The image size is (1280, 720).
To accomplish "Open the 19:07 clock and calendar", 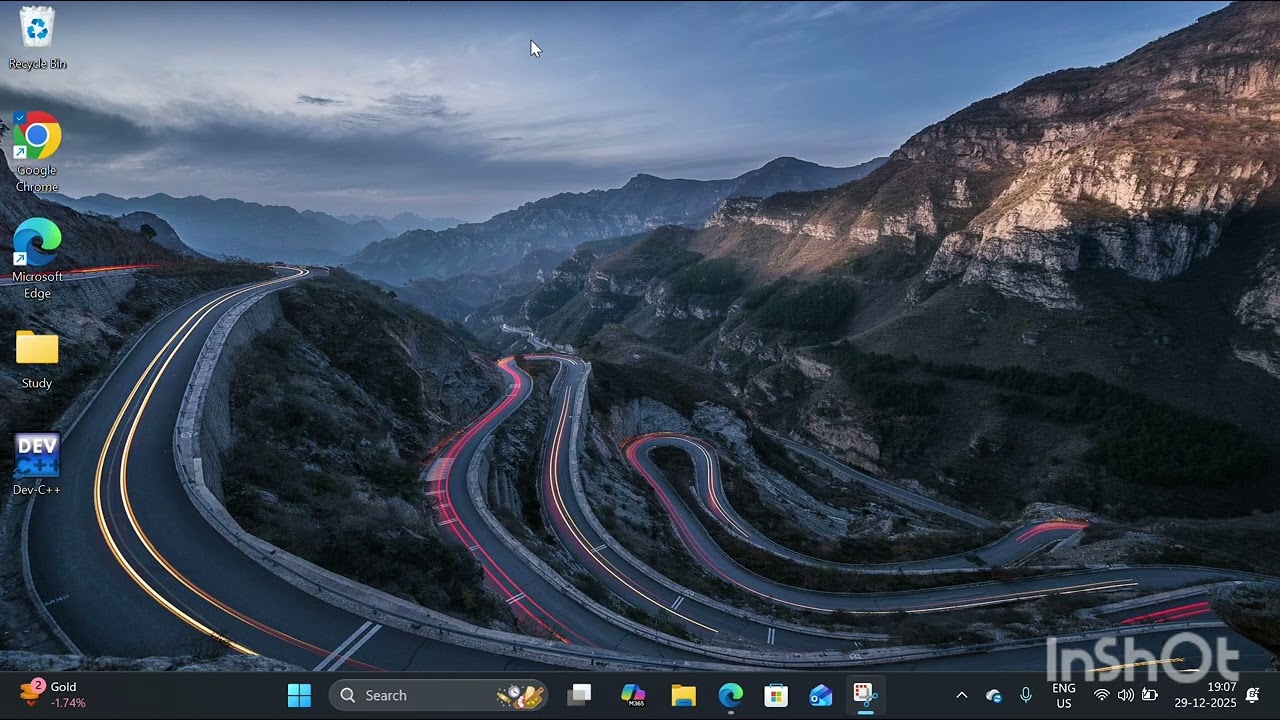I will tap(1205, 695).
